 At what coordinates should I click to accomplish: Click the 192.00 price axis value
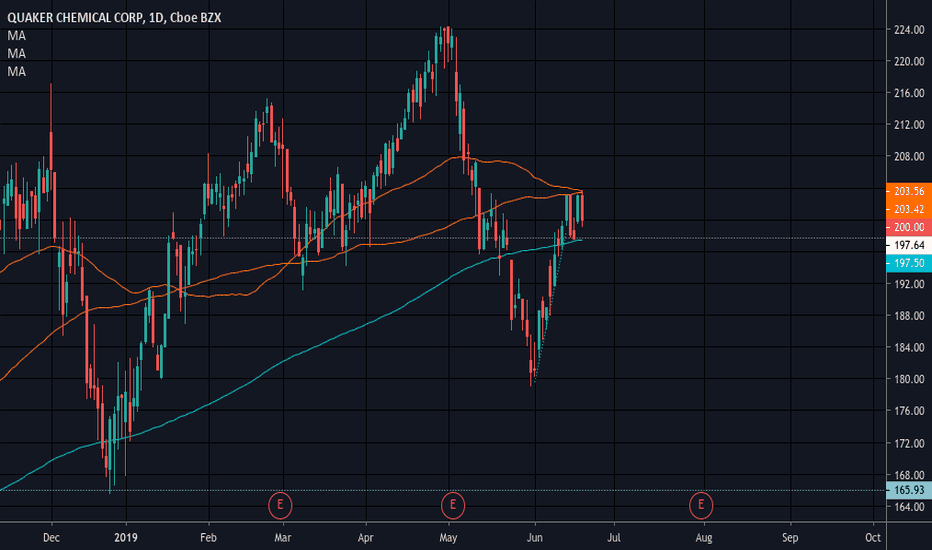(909, 284)
